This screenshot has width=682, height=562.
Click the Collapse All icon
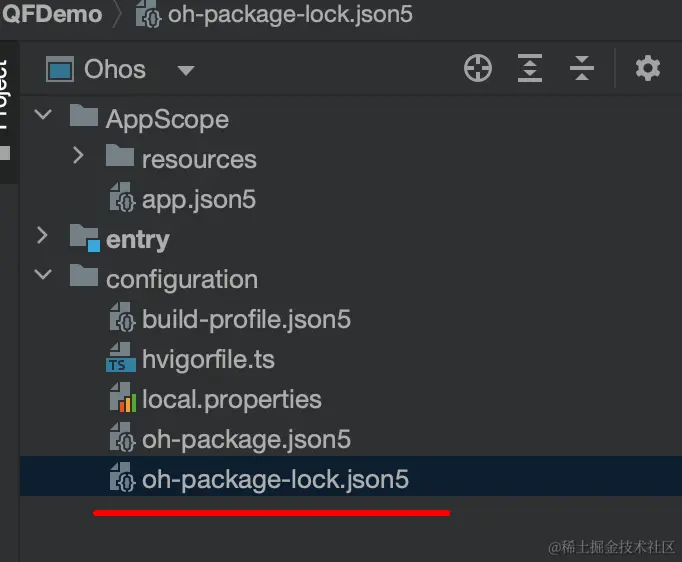pyautogui.click(x=581, y=69)
